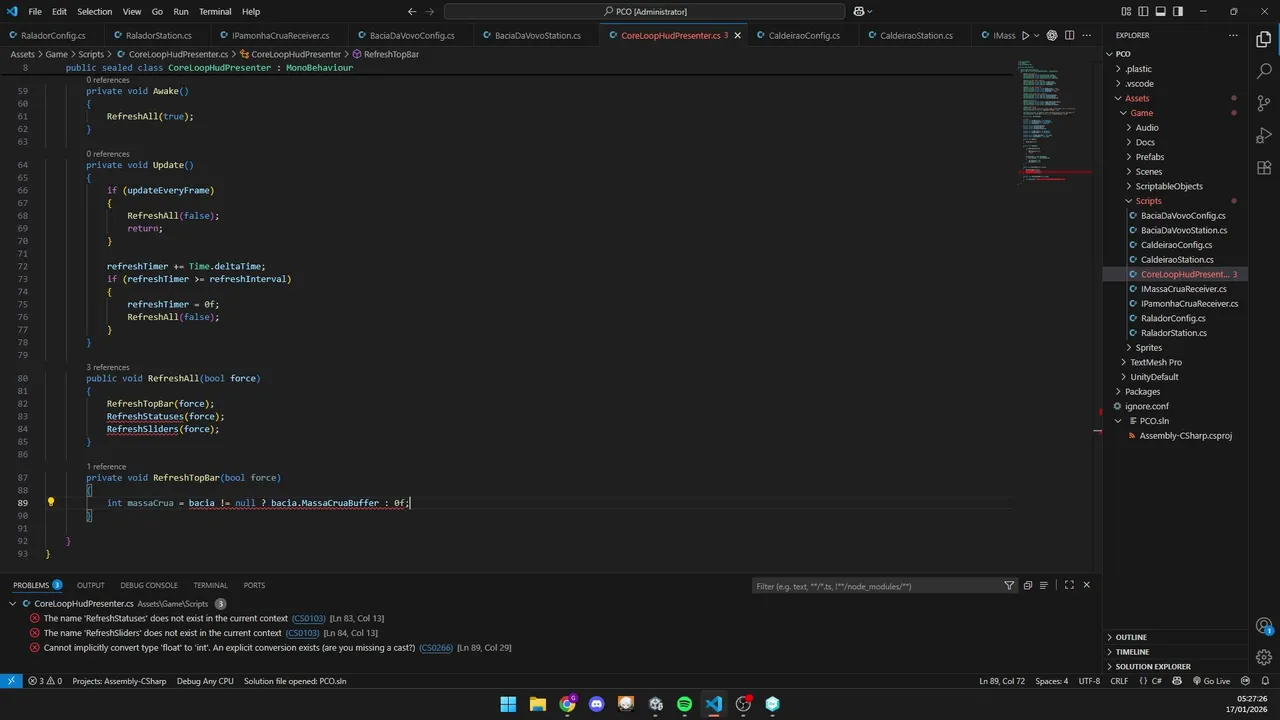Viewport: 1280px width, 720px height.
Task: Click the lightbulb quick fix on line 89
Action: coord(51,502)
